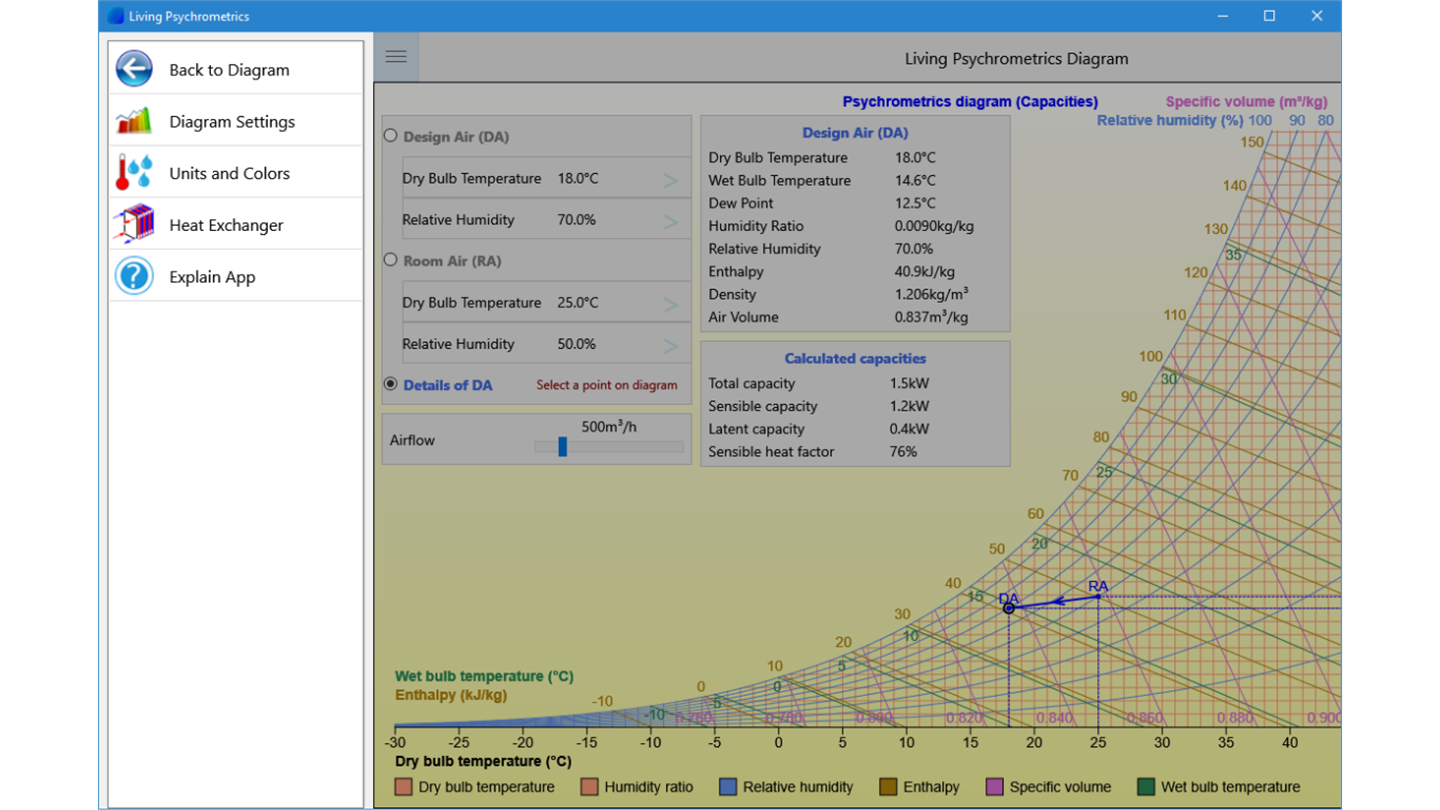Click the Humidity Ratio 0.0090kg/kg value
Screen dimensions: 1440x810
934,226
